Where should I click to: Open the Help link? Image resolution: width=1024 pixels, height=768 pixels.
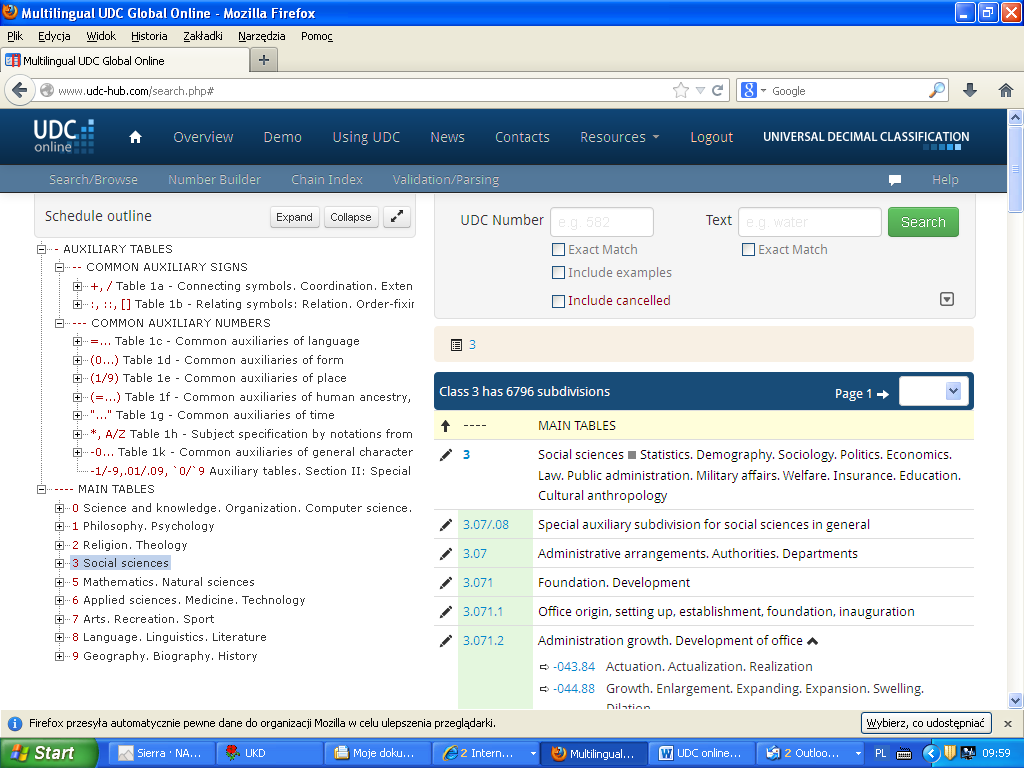coord(945,180)
